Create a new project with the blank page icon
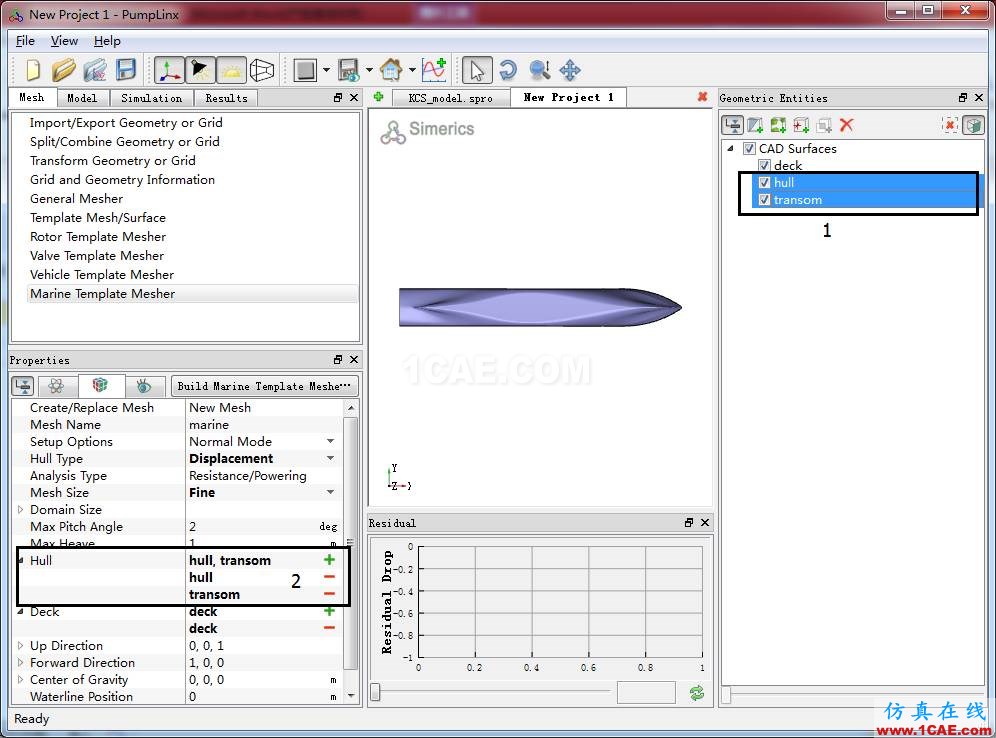Image resolution: width=996 pixels, height=738 pixels. point(33,70)
